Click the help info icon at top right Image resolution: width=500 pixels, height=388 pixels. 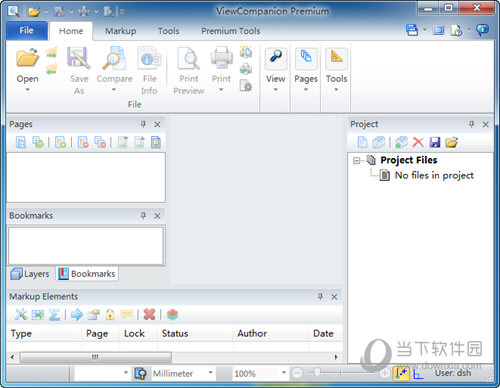tap(482, 30)
